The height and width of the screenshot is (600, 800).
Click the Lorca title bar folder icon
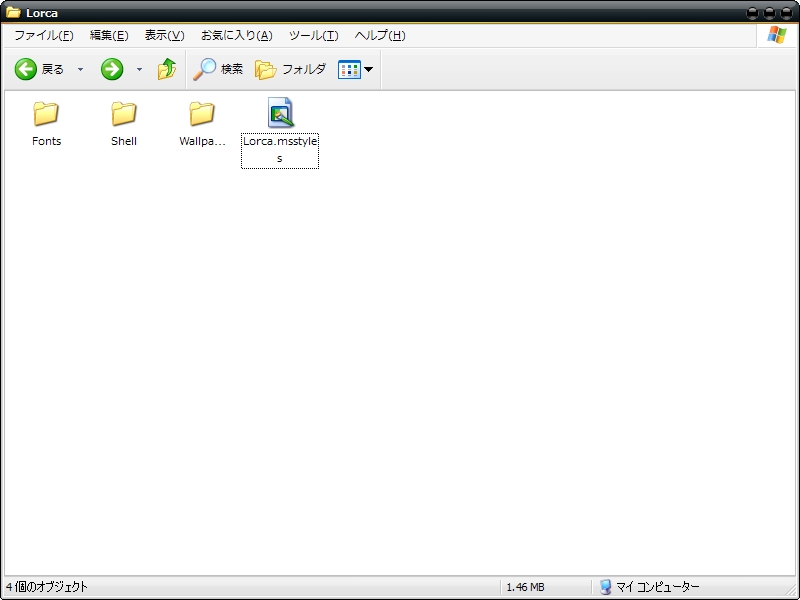[13, 12]
